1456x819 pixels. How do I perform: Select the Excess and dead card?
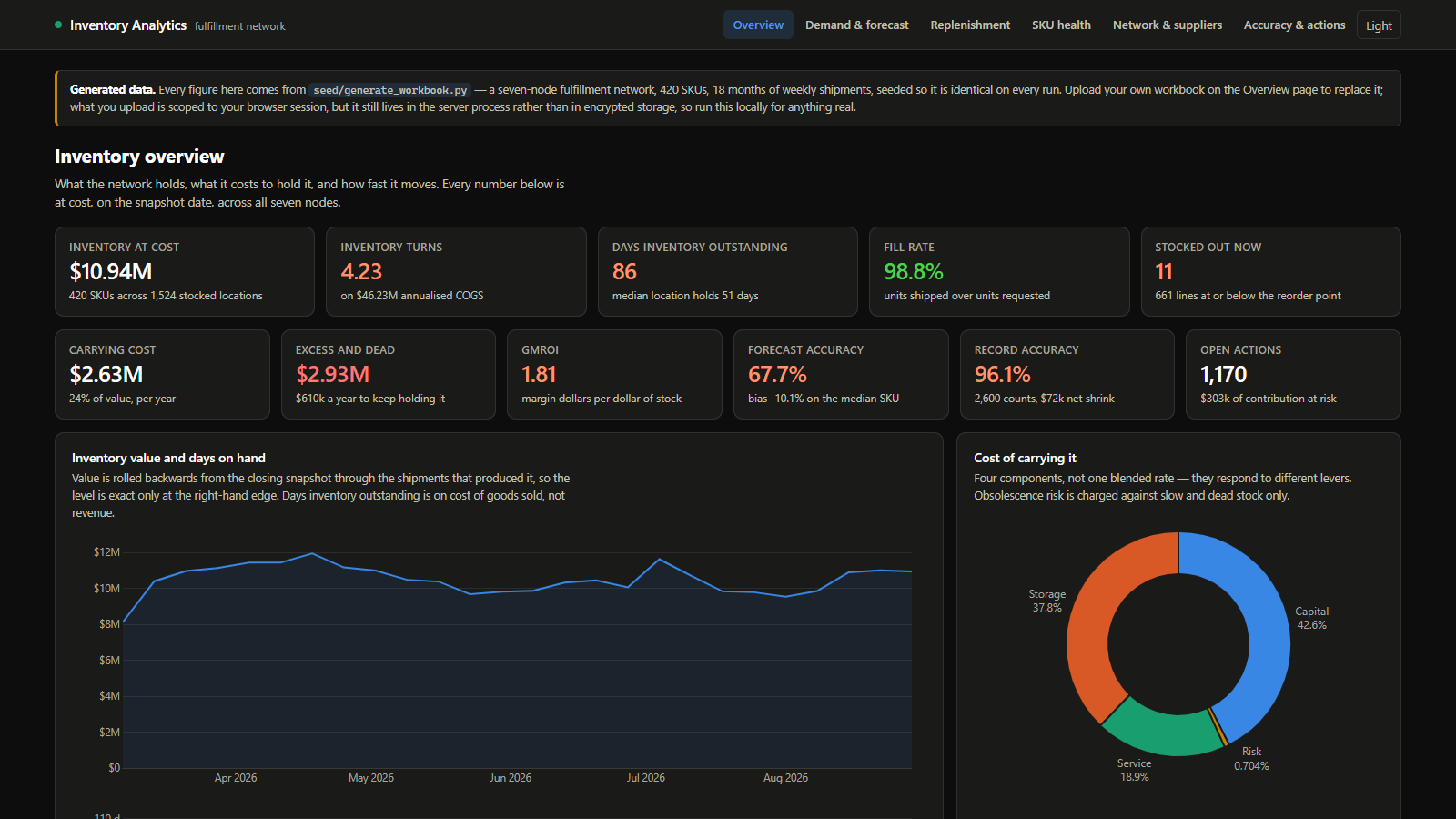coord(389,374)
